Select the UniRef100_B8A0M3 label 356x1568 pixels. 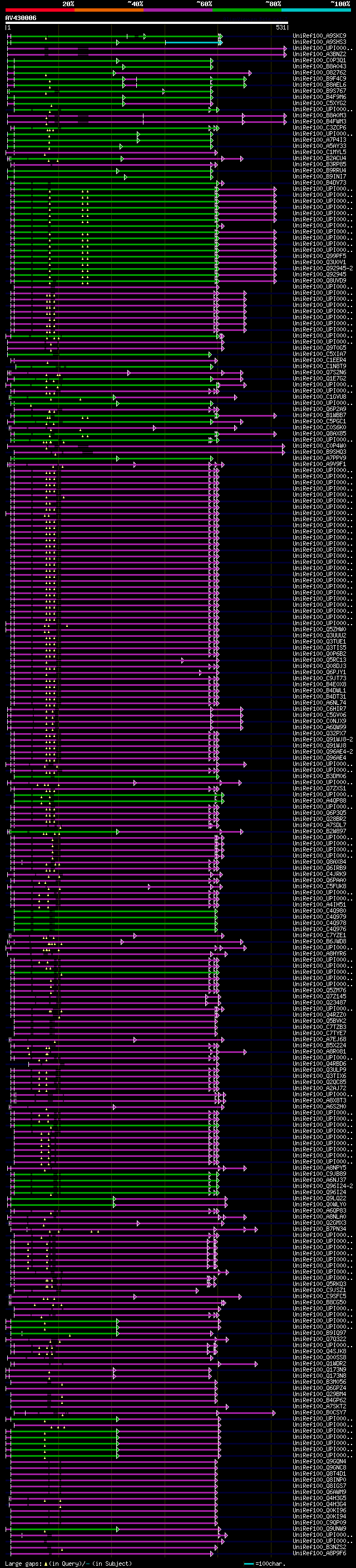pyautogui.click(x=319, y=115)
